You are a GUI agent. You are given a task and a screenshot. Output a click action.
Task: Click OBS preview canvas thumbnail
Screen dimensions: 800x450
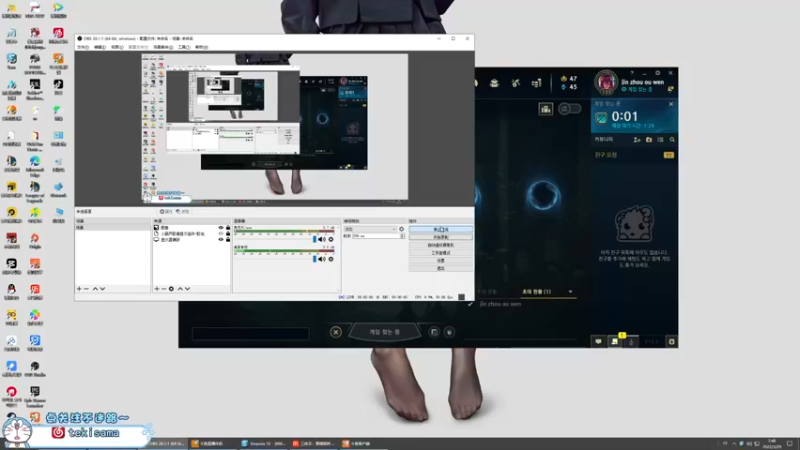[274, 127]
